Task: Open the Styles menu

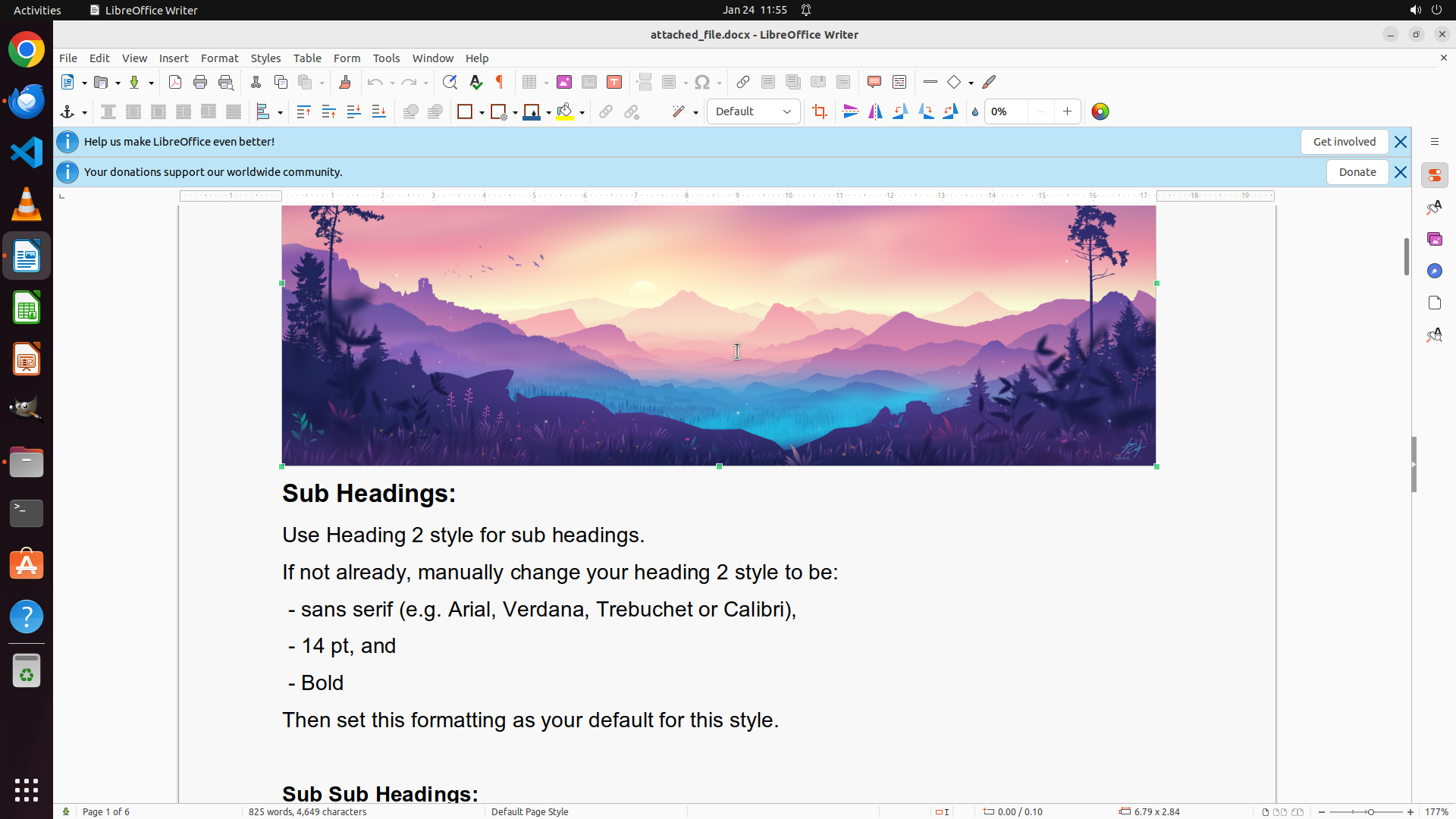Action: click(x=265, y=58)
